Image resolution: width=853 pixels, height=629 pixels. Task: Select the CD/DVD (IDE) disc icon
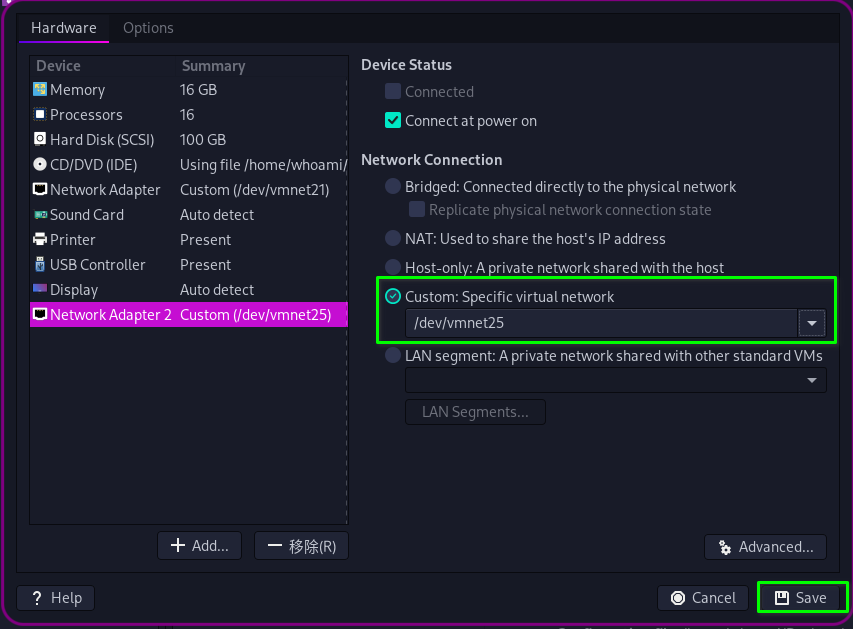40,165
